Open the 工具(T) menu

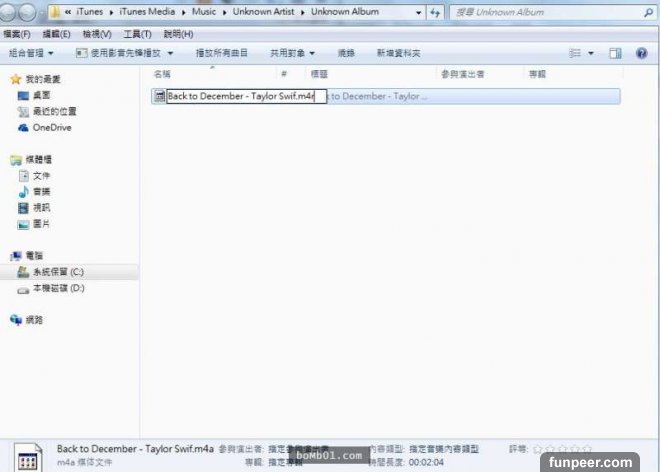138,34
